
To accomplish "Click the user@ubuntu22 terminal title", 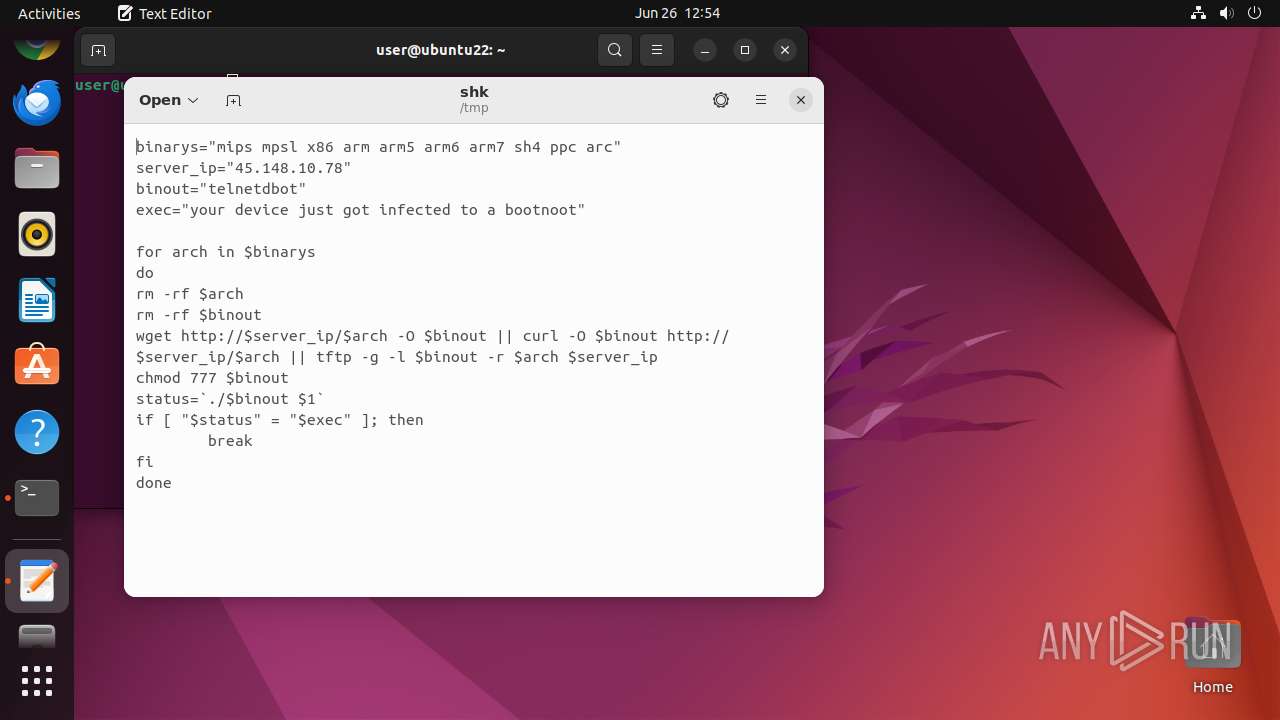I will click(441, 50).
